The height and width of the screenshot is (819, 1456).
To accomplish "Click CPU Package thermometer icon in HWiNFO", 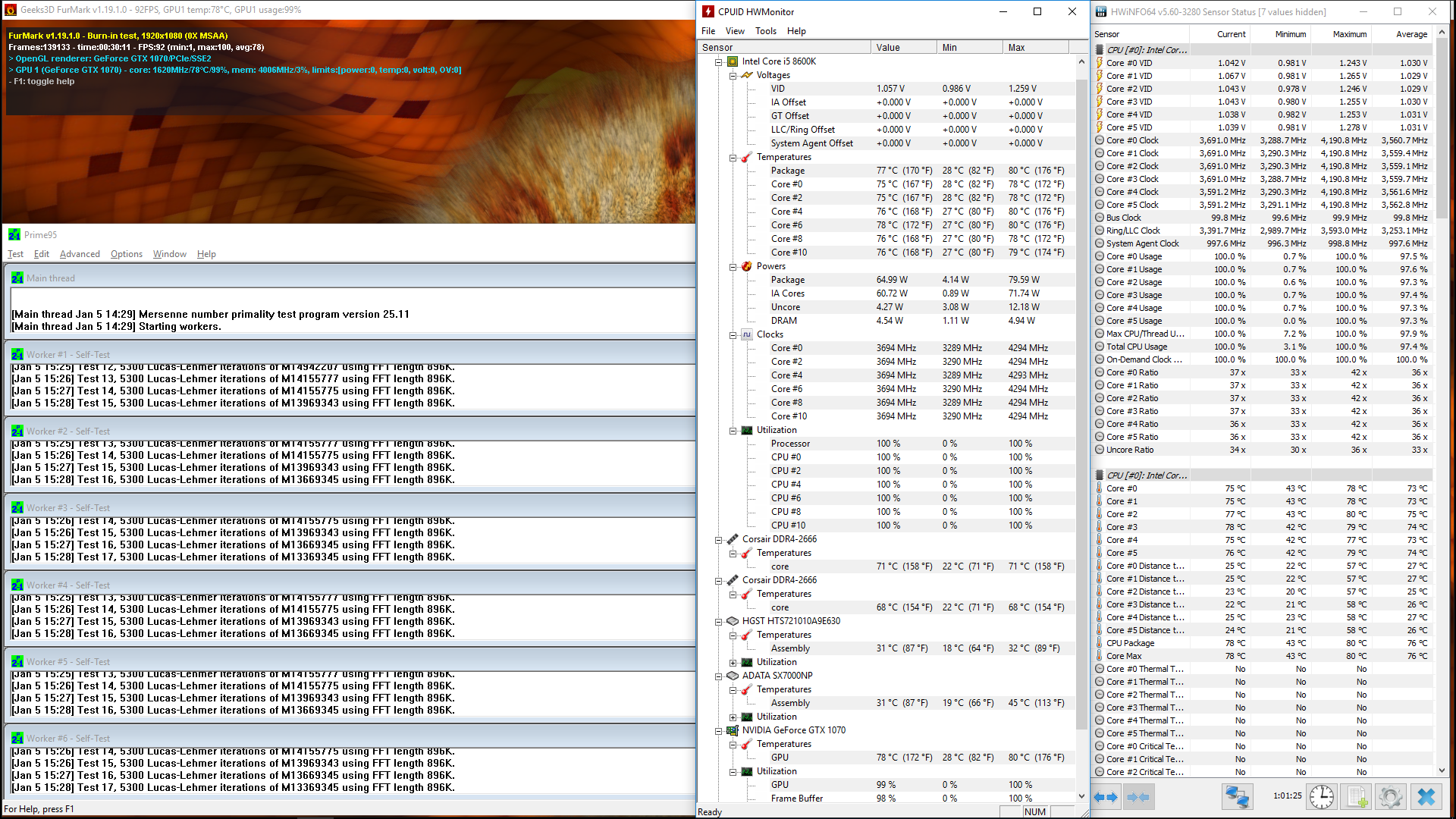I will 1100,643.
